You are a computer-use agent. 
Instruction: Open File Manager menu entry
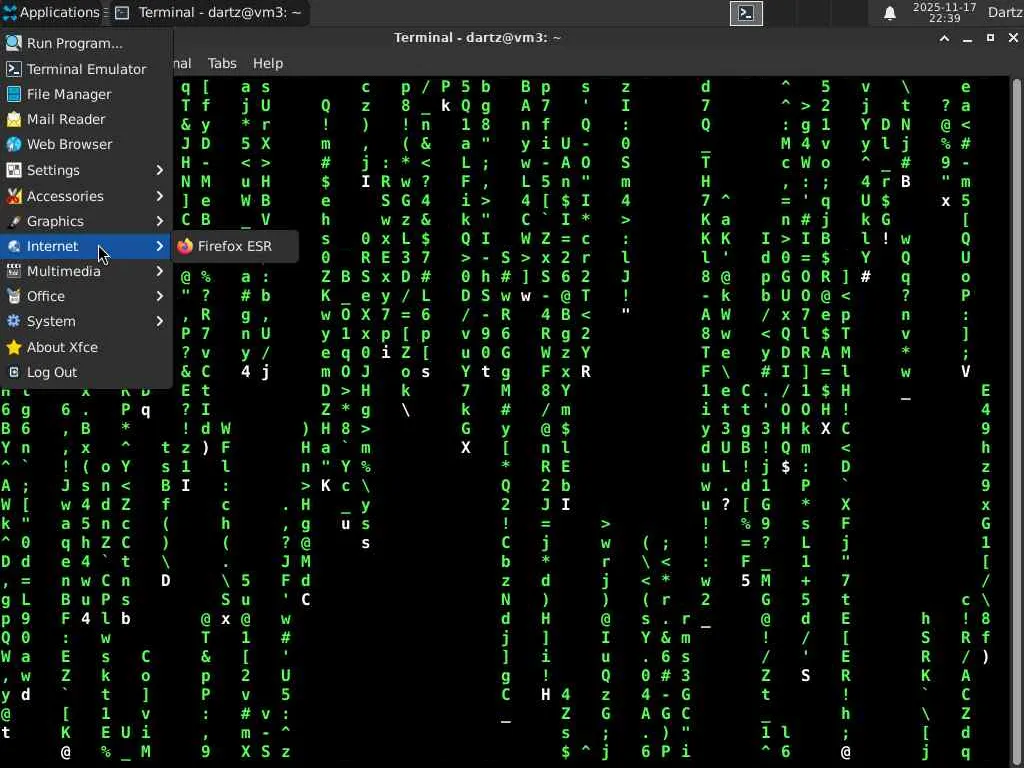point(86,94)
